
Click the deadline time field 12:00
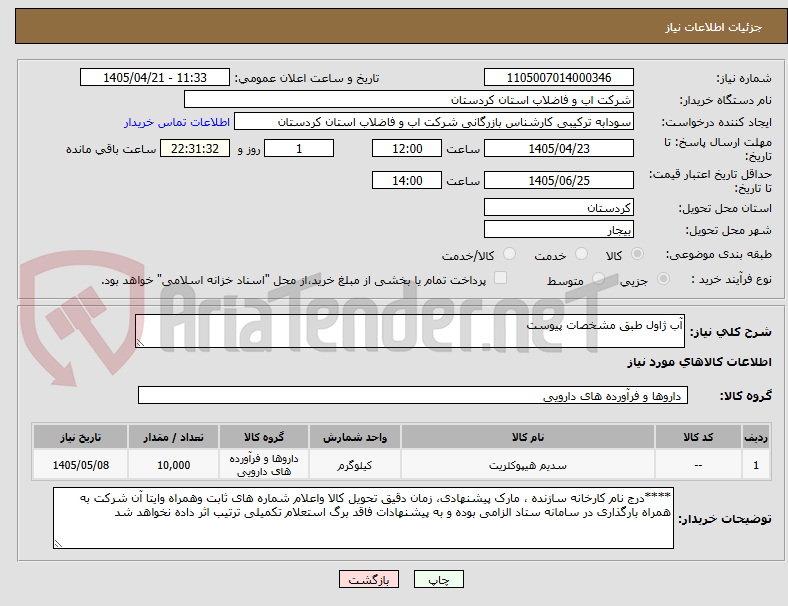407,149
